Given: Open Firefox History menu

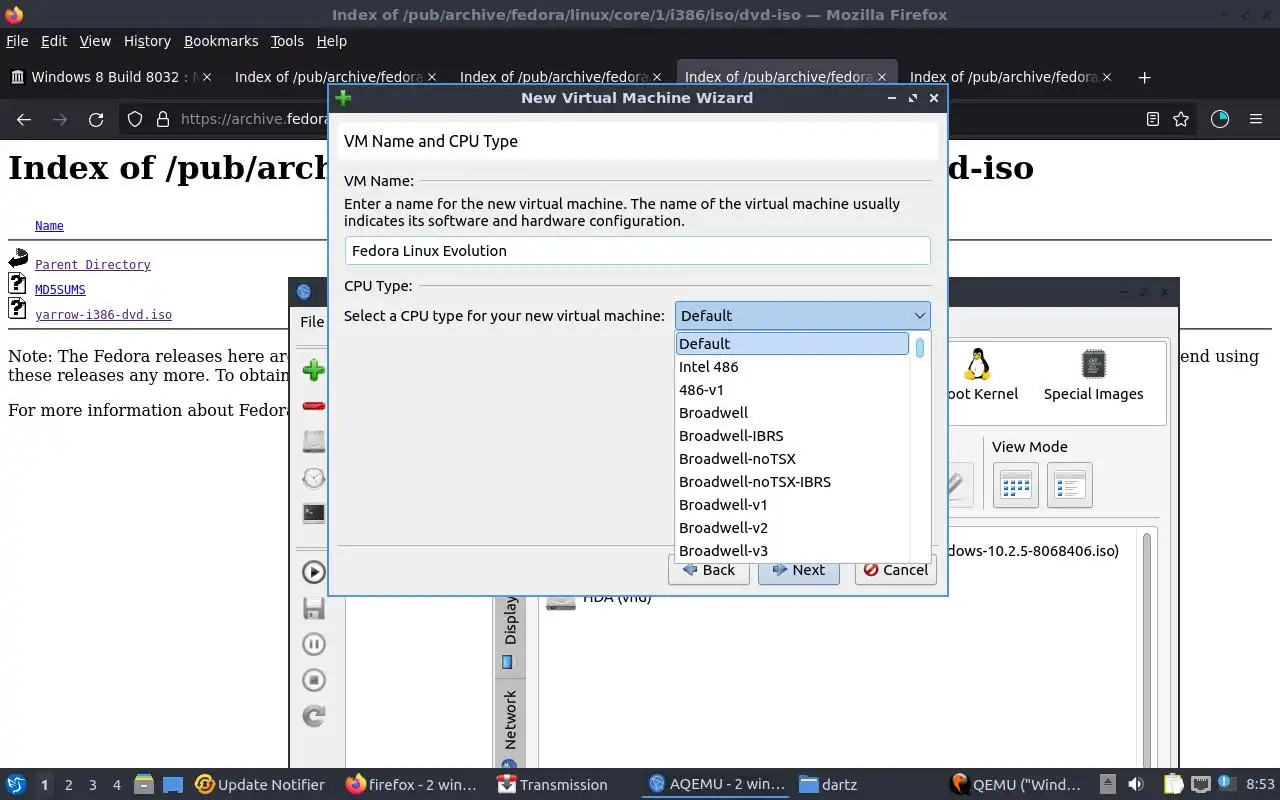Looking at the screenshot, I should (147, 41).
